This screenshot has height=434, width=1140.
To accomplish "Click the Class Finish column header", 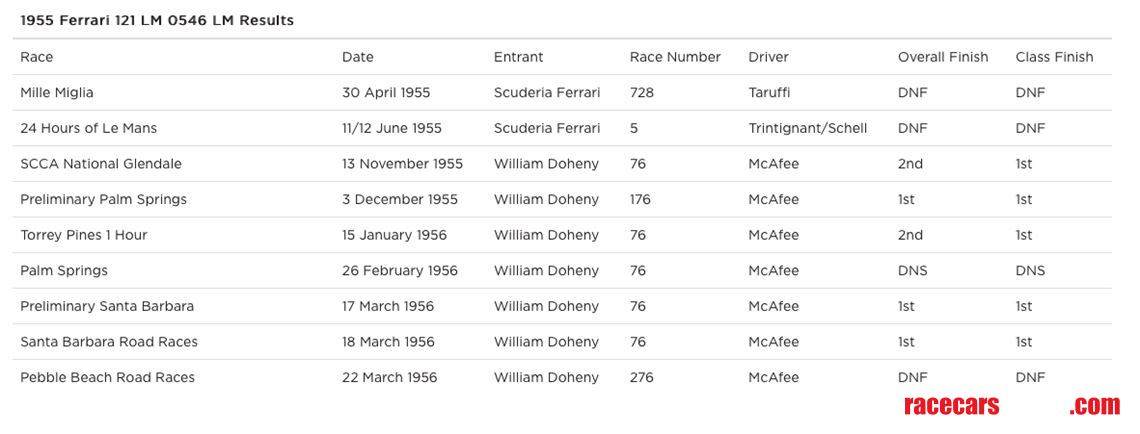I will 1054,57.
